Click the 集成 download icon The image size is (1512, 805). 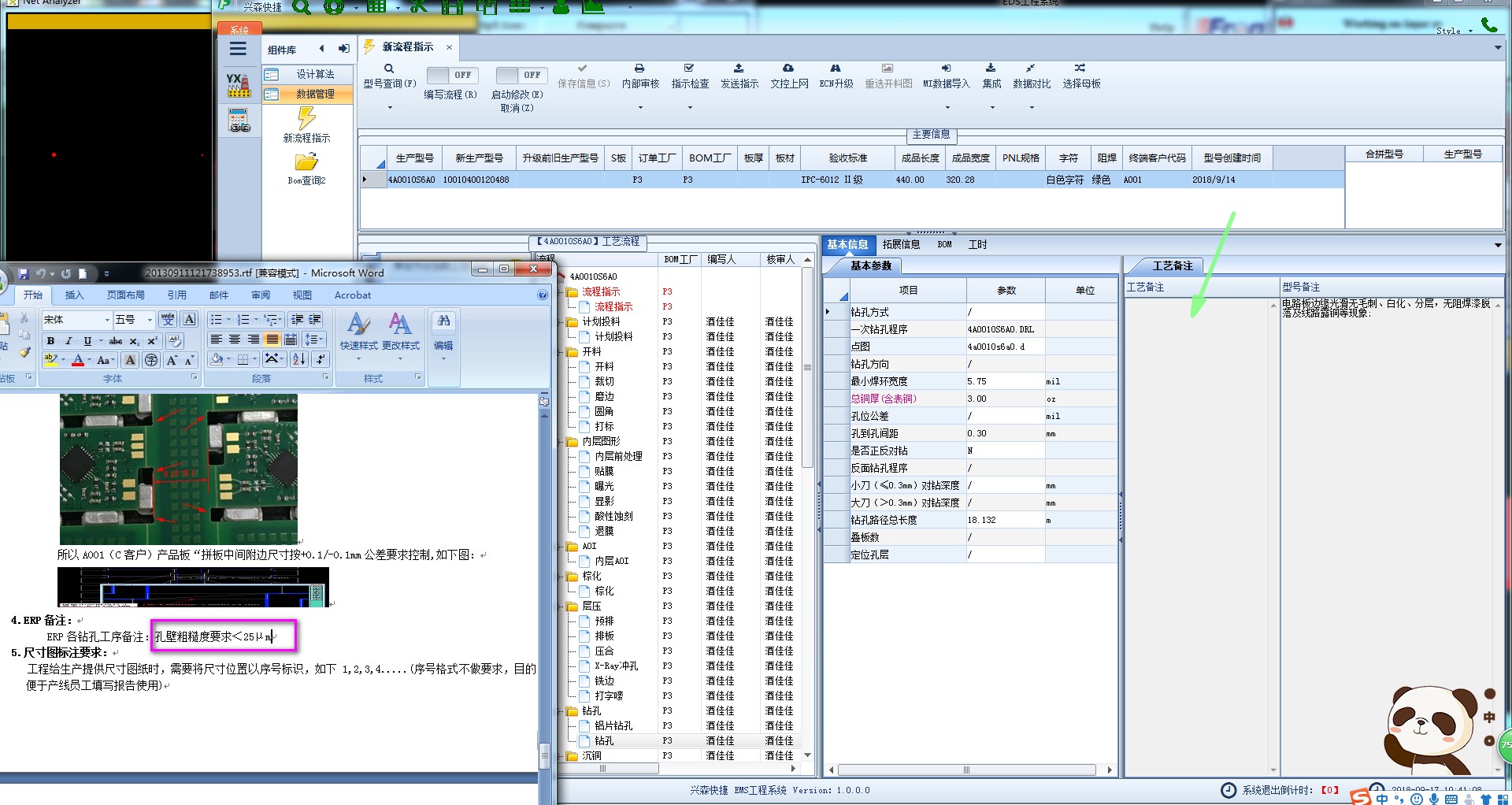point(991,69)
